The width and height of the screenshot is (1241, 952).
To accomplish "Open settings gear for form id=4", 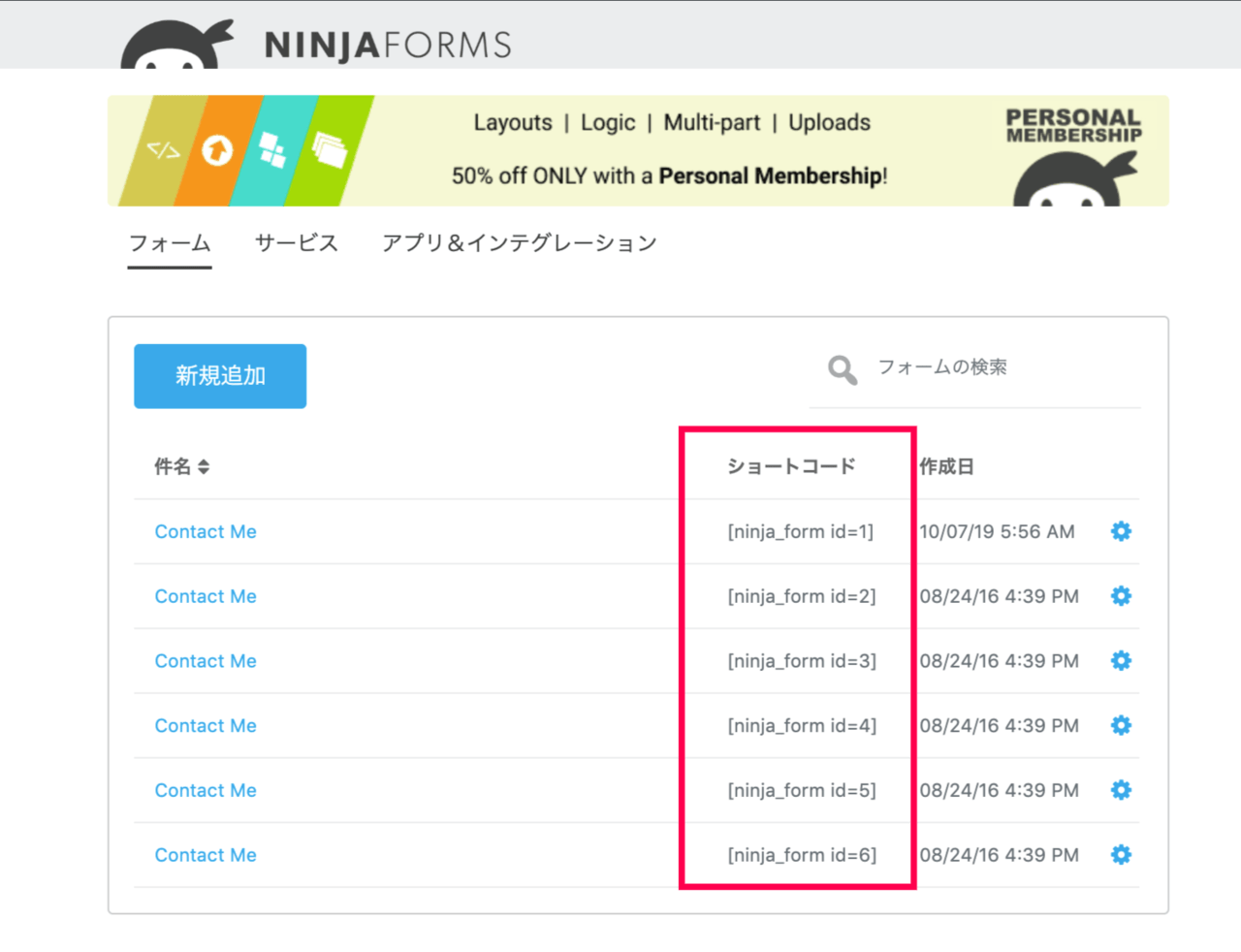I will tap(1121, 725).
